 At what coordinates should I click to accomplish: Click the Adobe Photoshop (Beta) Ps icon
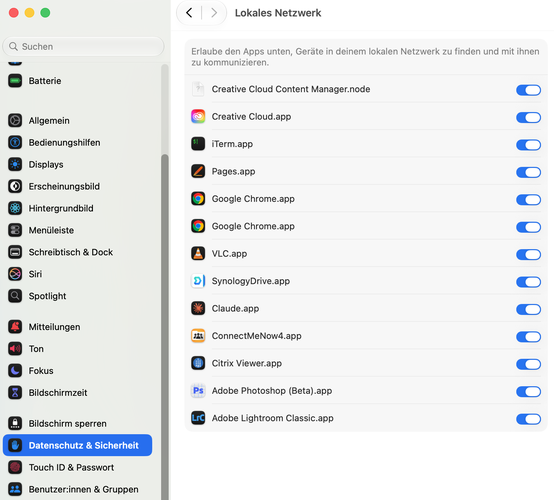tap(198, 391)
